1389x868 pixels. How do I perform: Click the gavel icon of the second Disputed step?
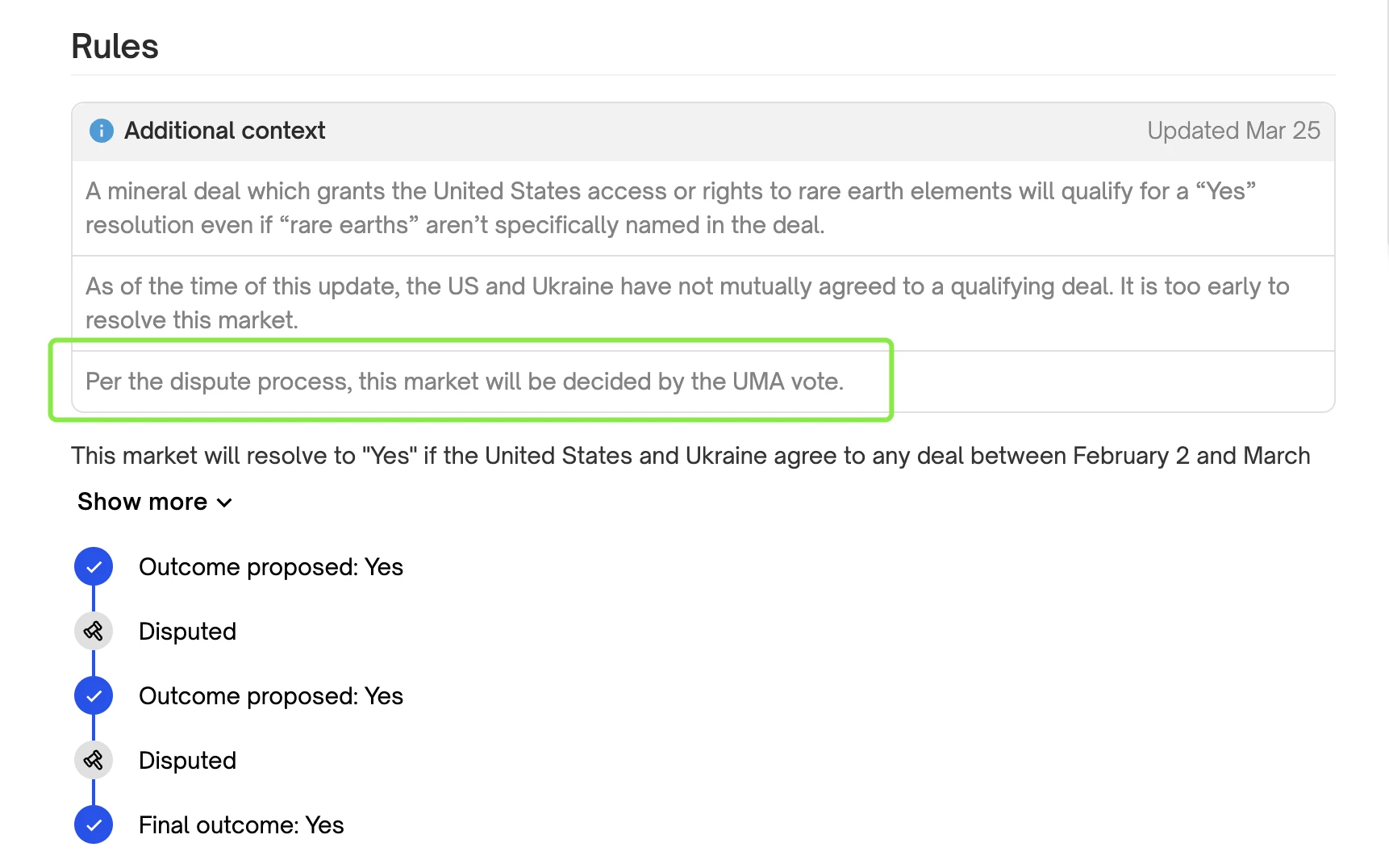94,761
